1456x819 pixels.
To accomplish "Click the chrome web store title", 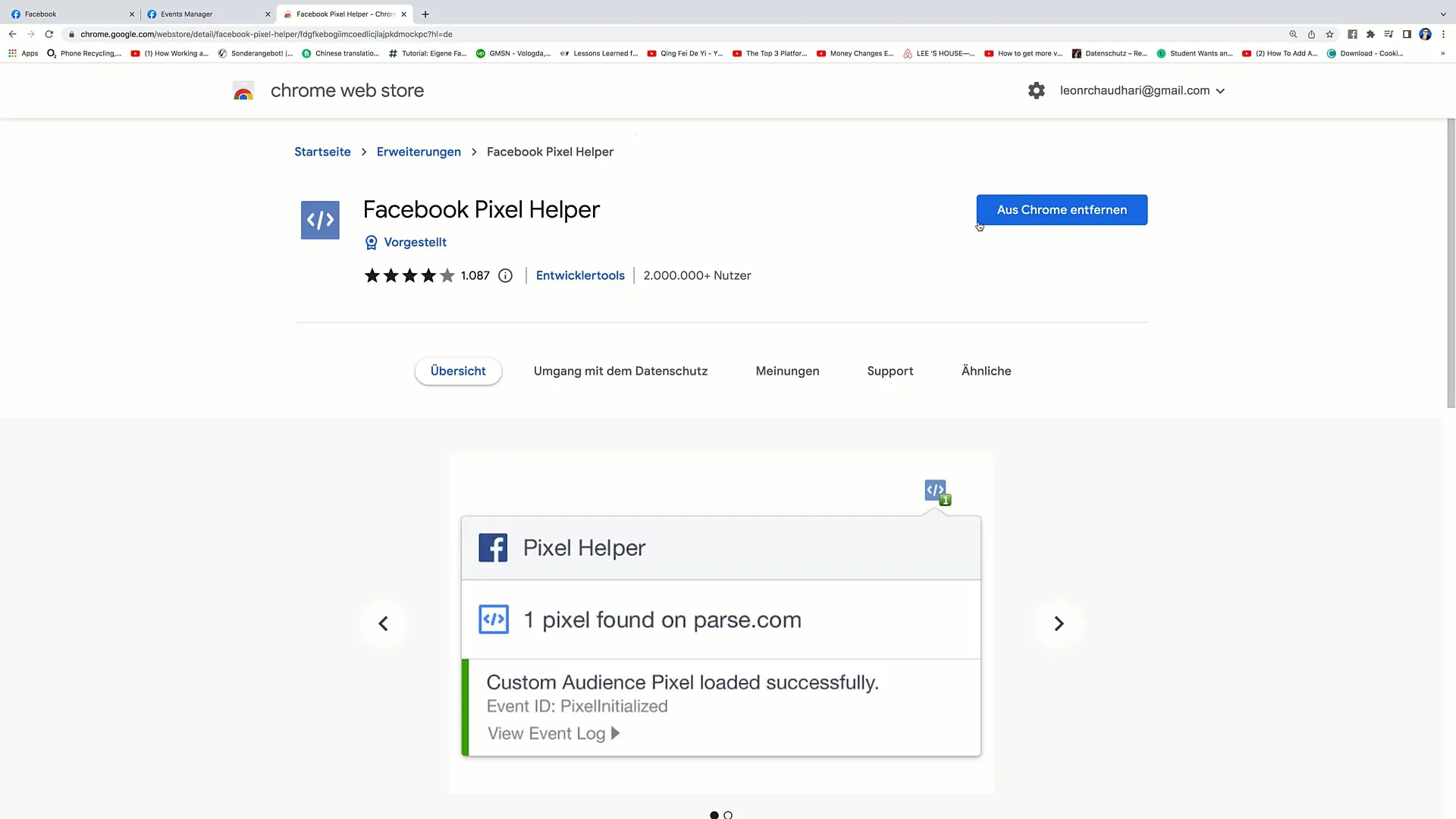I will 347,90.
